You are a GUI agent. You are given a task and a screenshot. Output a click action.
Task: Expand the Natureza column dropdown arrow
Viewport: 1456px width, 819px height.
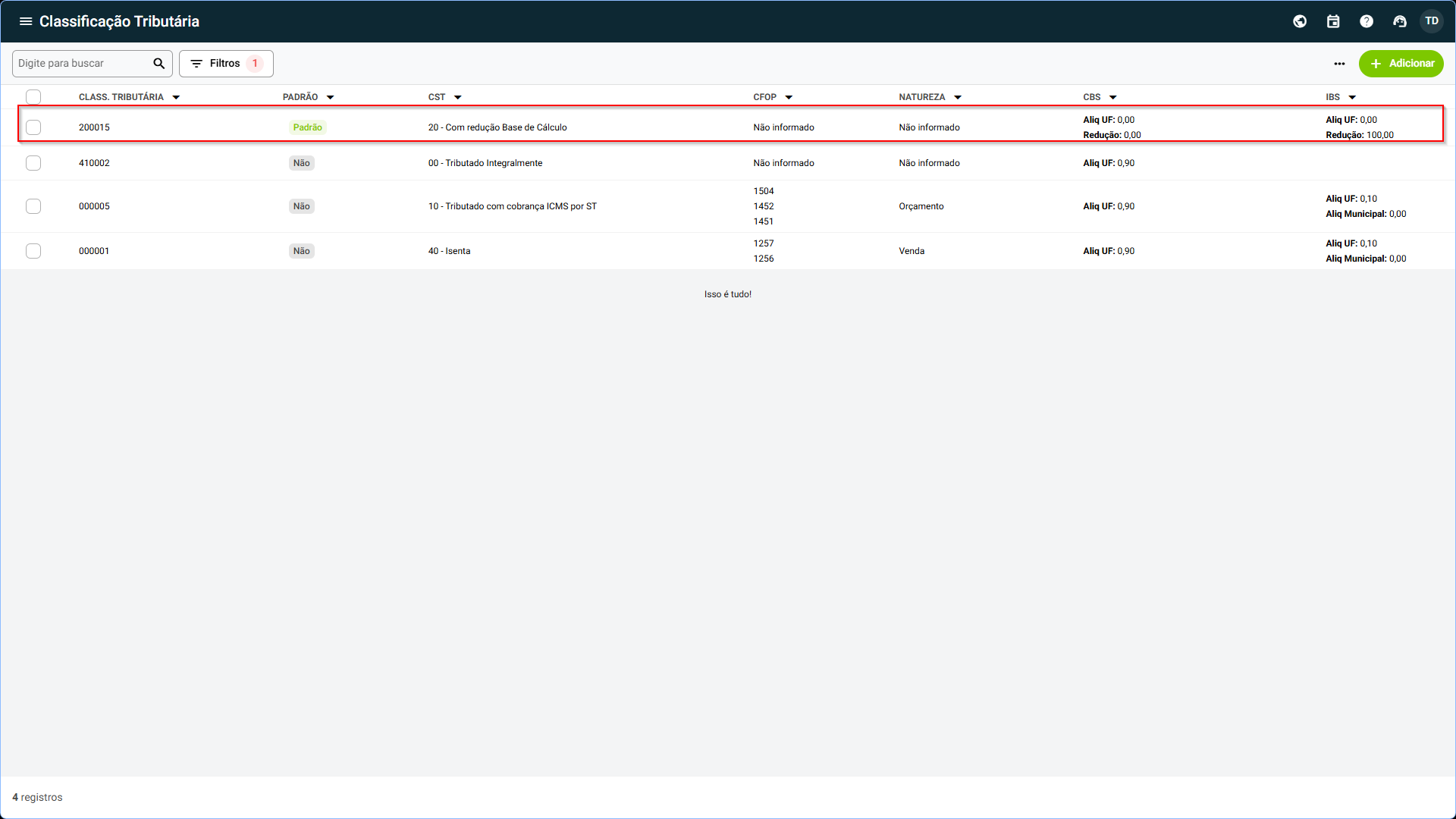(958, 98)
